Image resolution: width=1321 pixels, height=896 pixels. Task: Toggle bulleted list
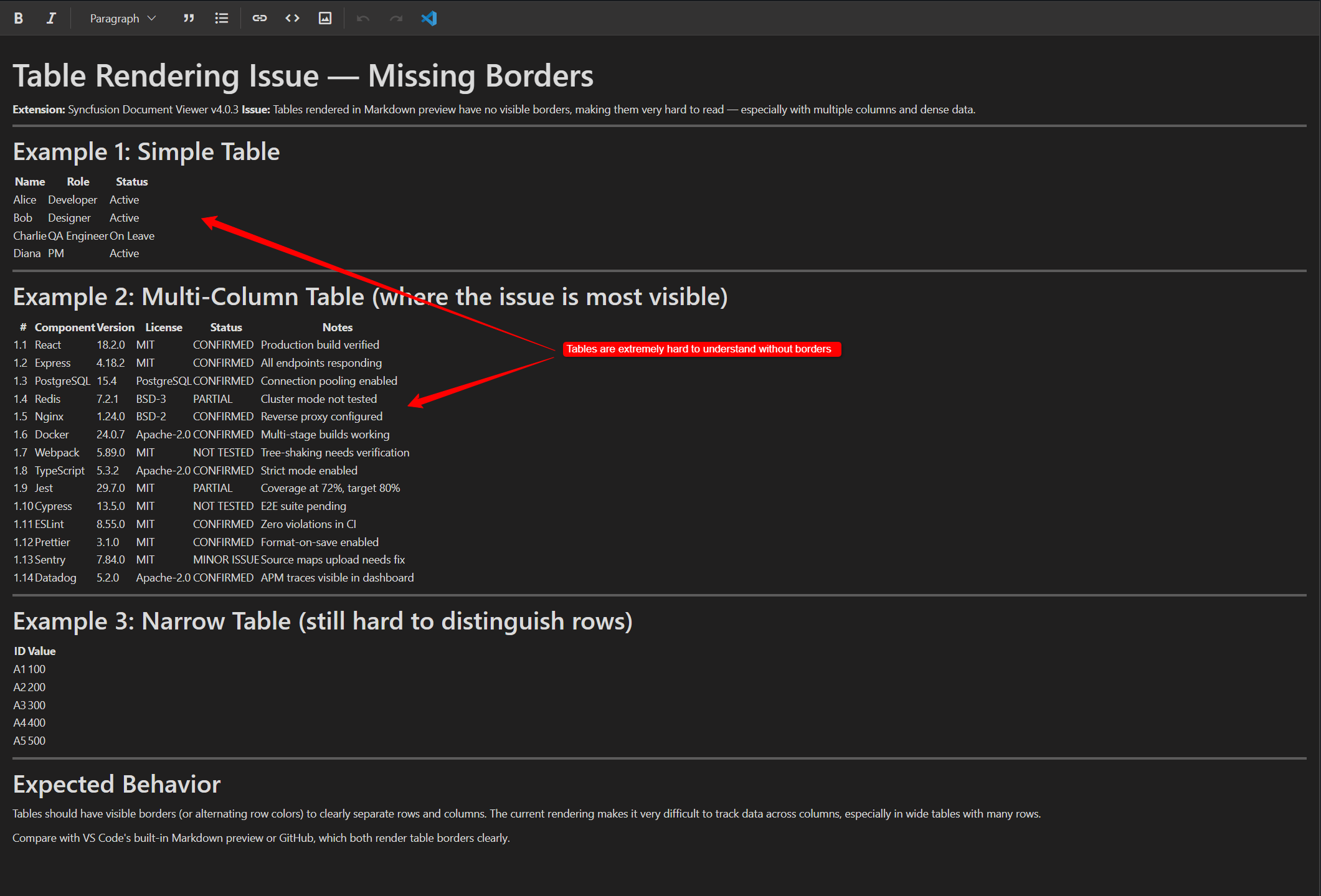click(221, 18)
